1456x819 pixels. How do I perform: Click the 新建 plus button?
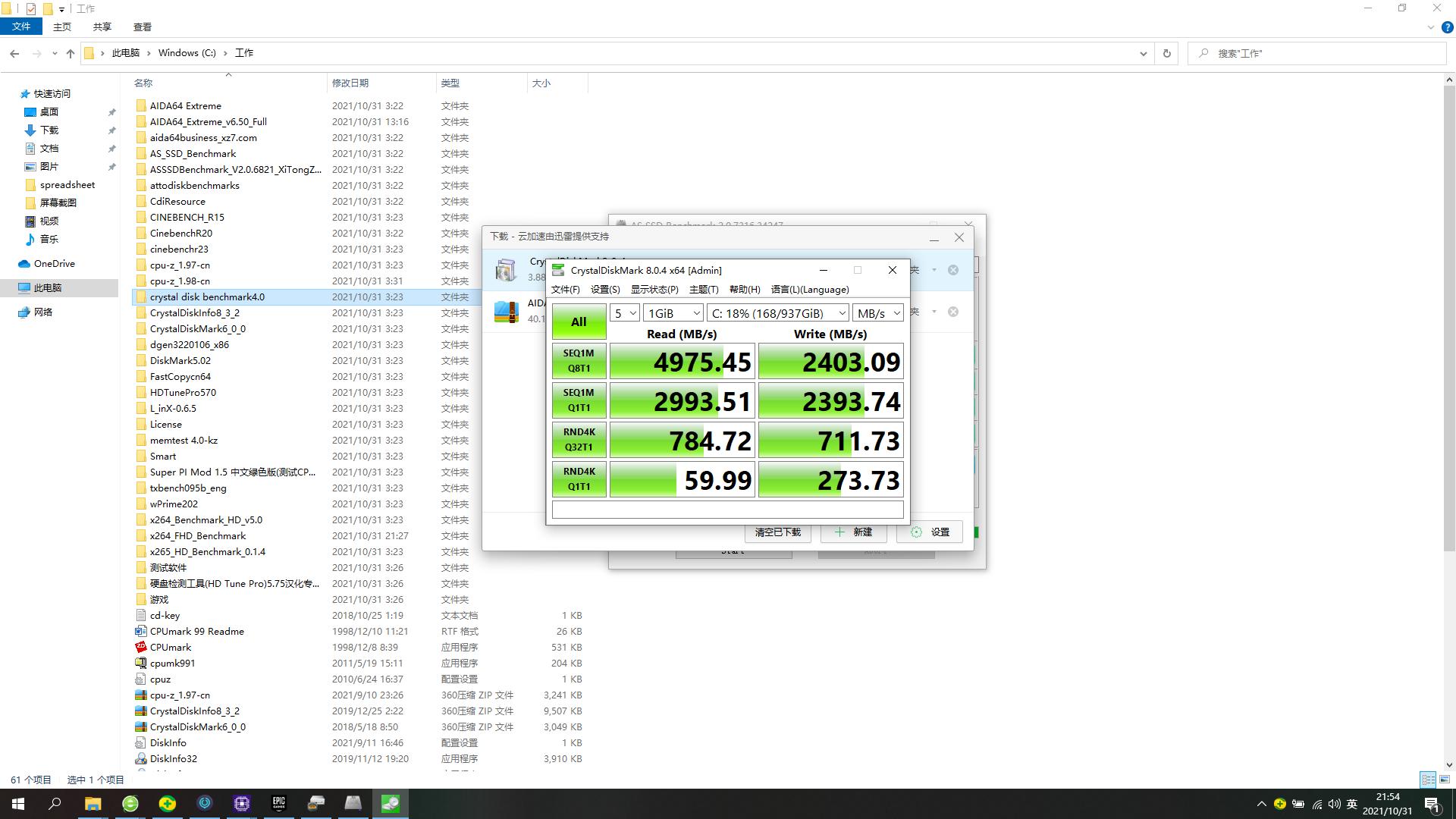[x=853, y=532]
